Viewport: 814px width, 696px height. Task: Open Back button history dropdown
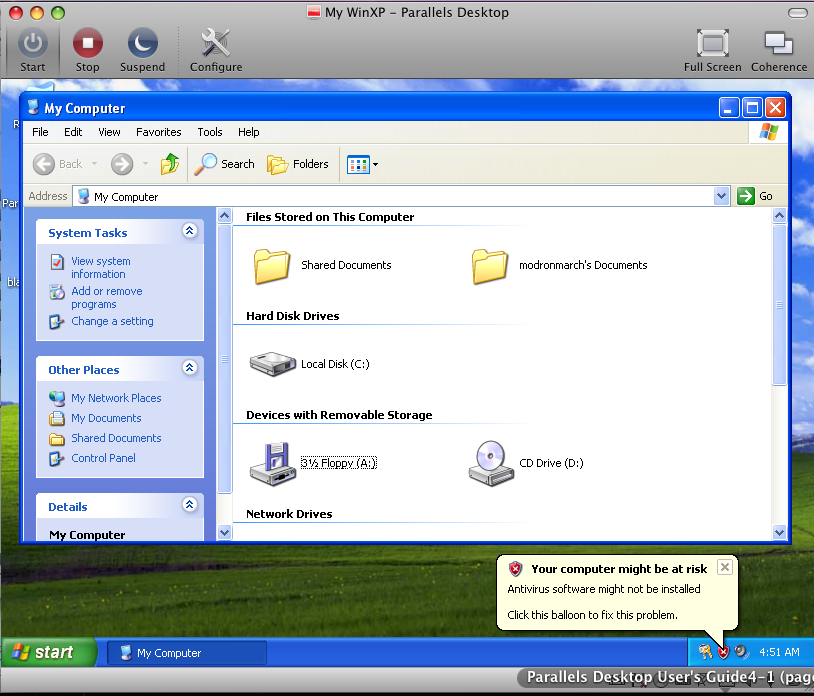coord(94,164)
